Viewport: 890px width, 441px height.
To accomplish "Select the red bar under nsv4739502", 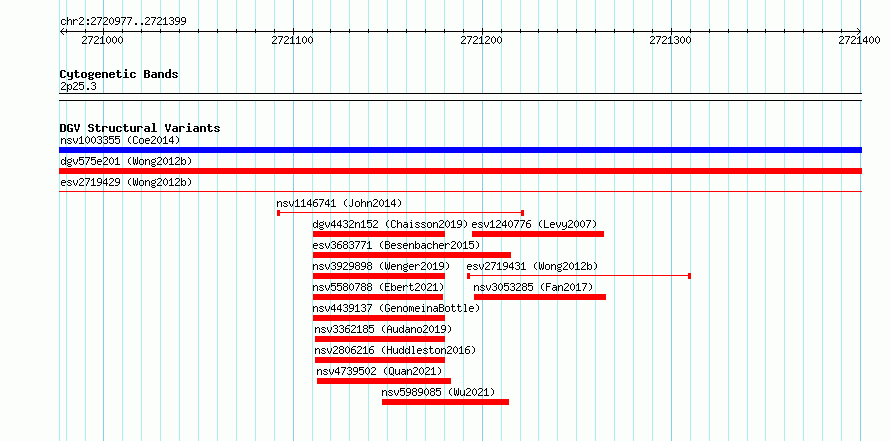I will [384, 381].
